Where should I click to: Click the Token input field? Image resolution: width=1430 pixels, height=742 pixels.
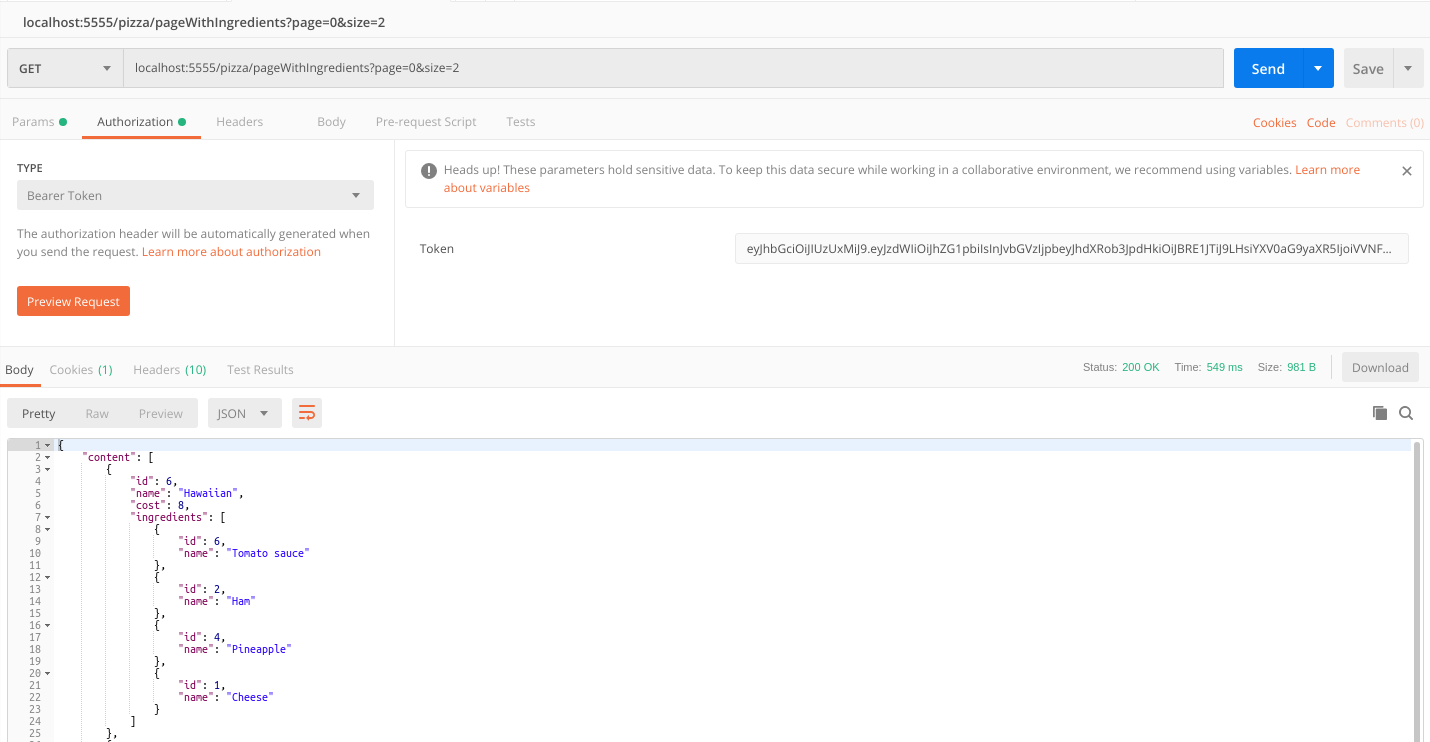[x=1071, y=249]
